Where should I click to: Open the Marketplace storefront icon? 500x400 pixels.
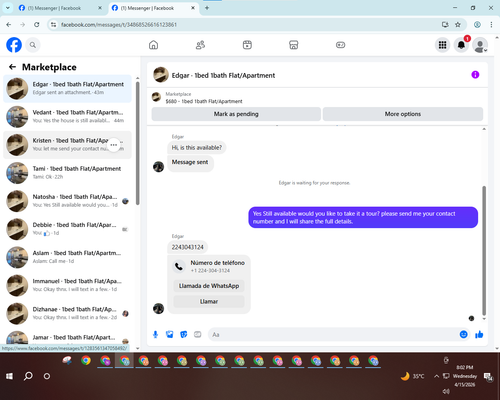[294, 45]
